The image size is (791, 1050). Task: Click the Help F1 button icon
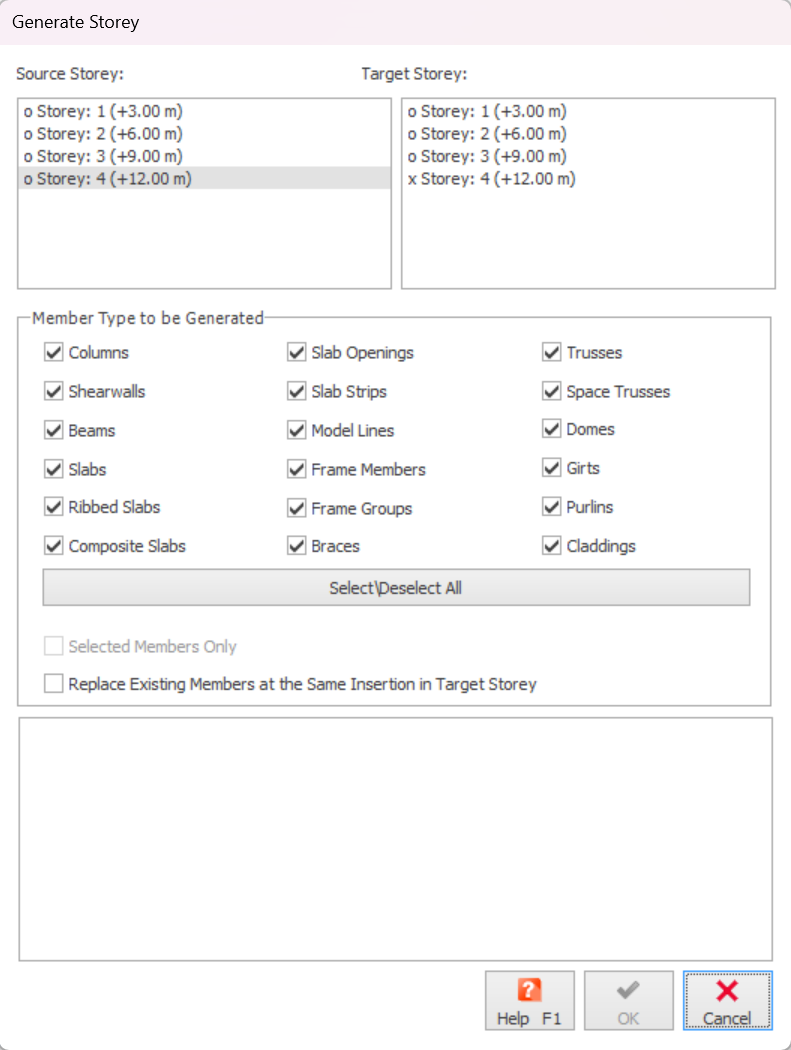pos(529,990)
